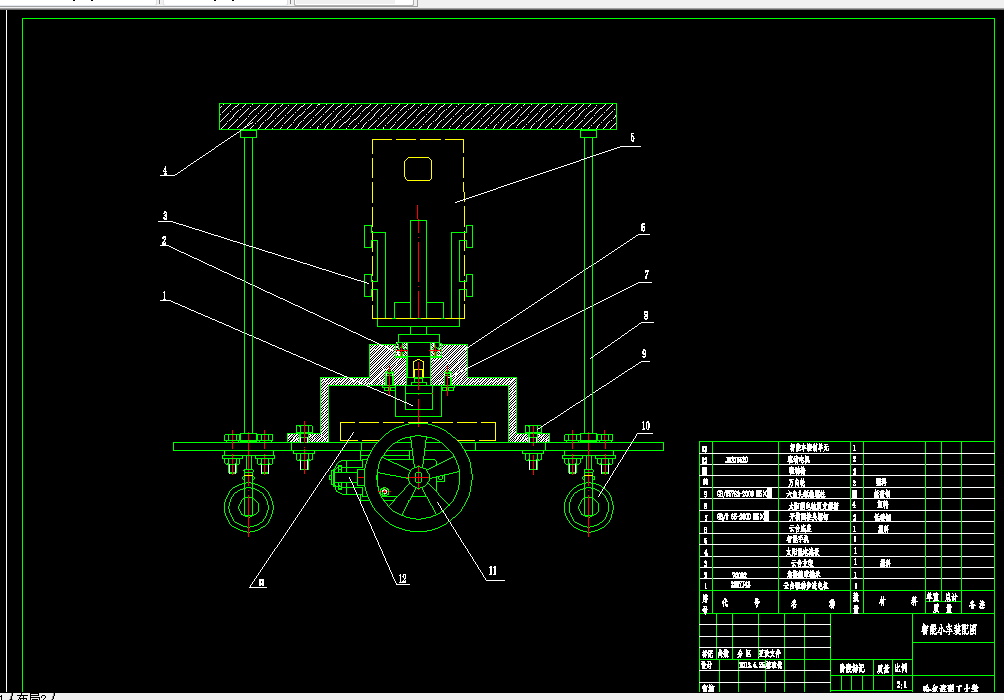Click the 备注 column header
The height and width of the screenshot is (700, 1004).
click(x=977, y=604)
